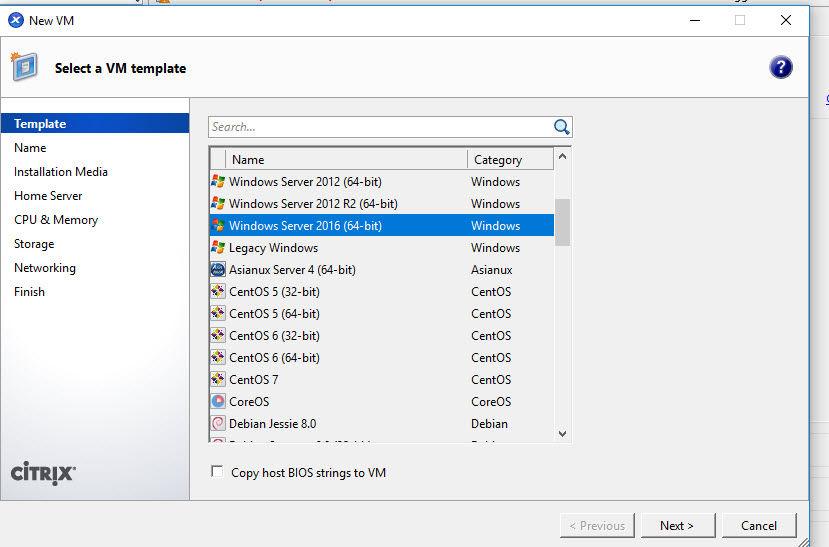
Task: Click the CentOS 7 template icon
Action: point(218,380)
